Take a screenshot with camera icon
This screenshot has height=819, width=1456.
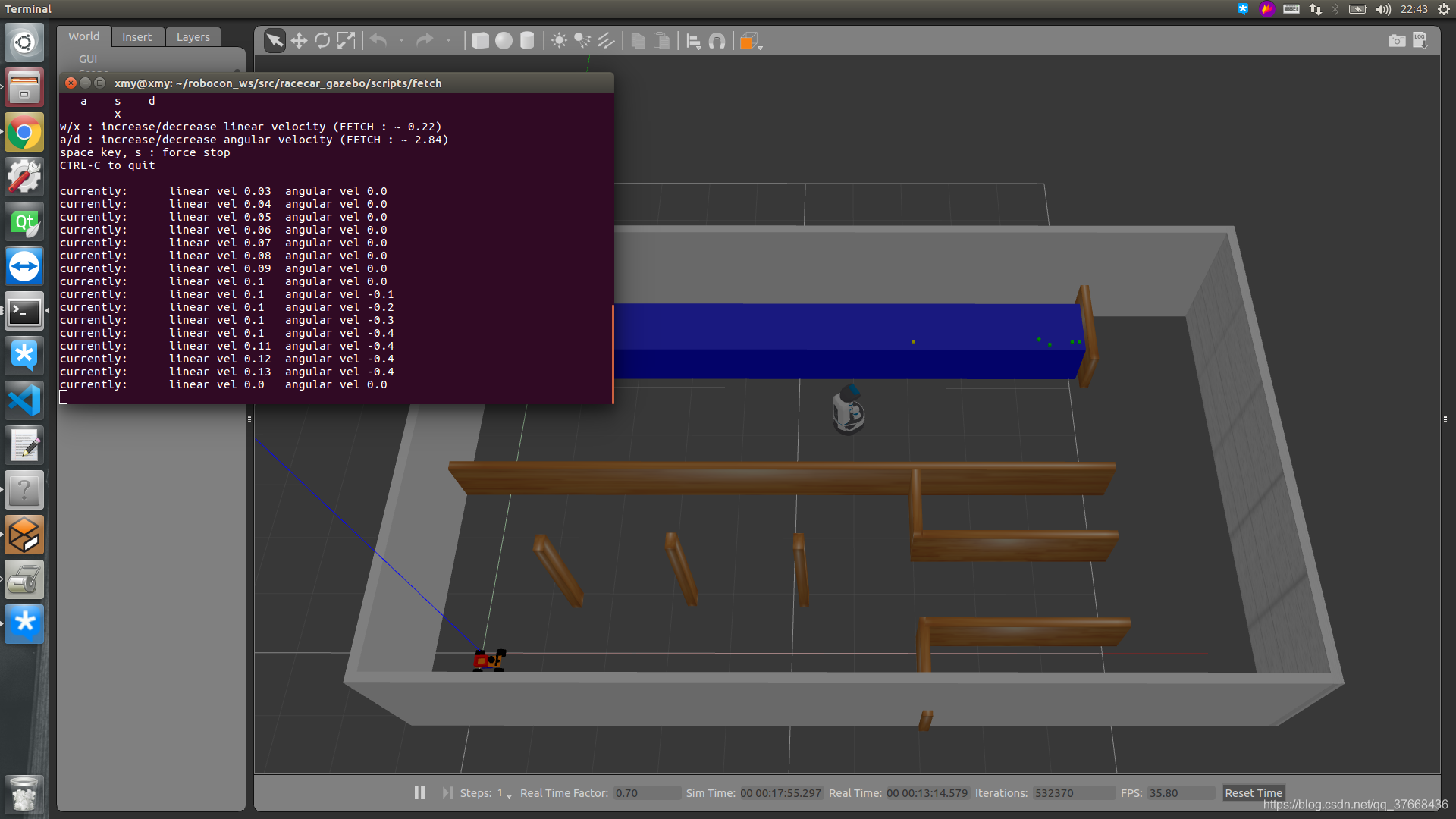tap(1396, 41)
